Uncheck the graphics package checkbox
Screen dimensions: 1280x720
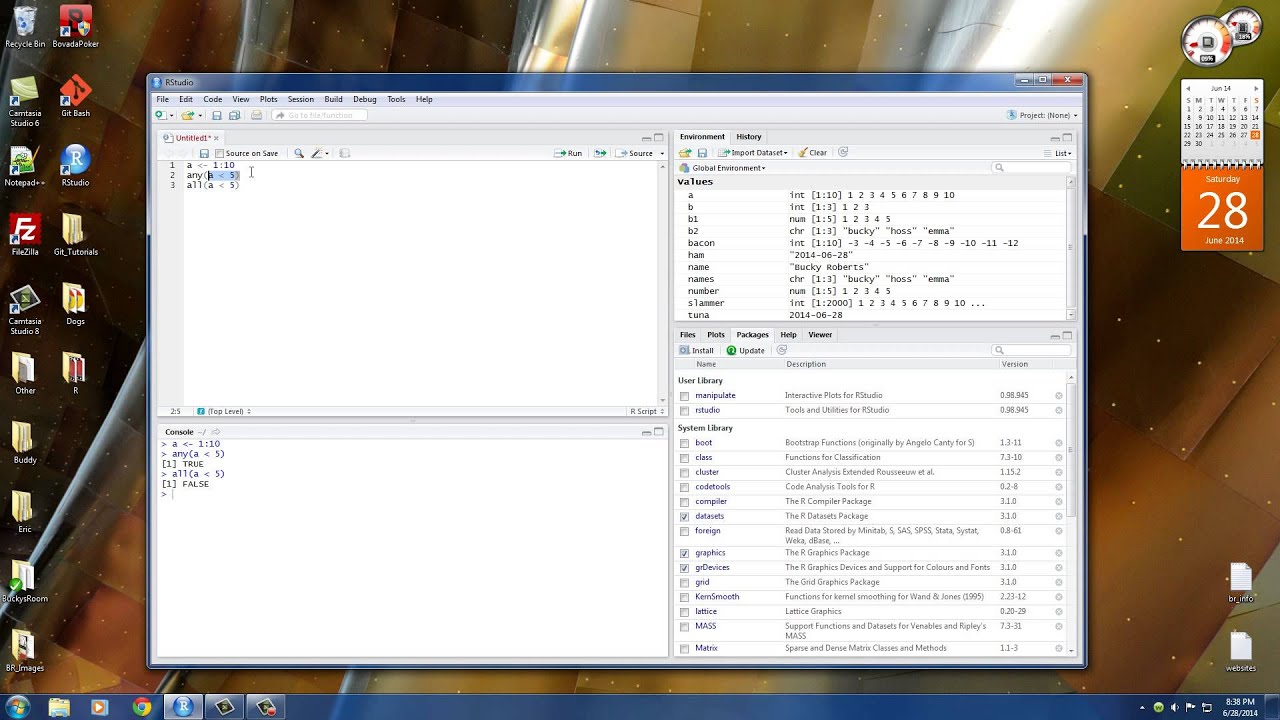684,553
